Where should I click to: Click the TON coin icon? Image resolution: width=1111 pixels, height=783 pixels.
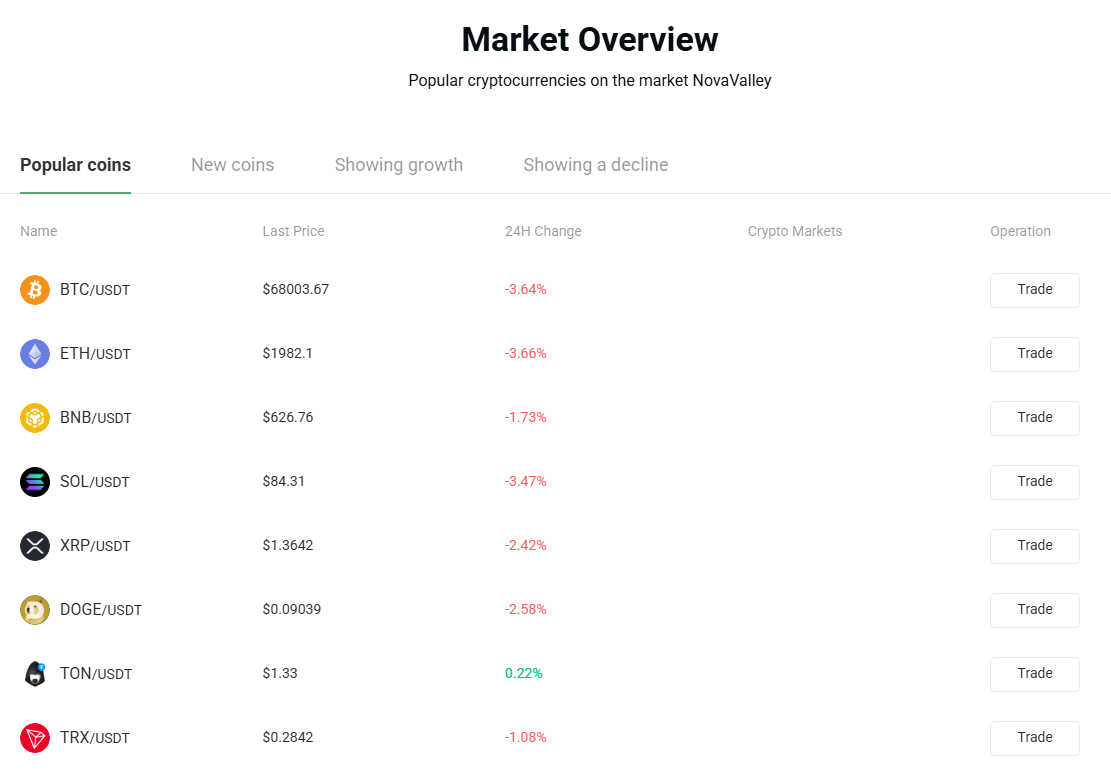tap(35, 674)
